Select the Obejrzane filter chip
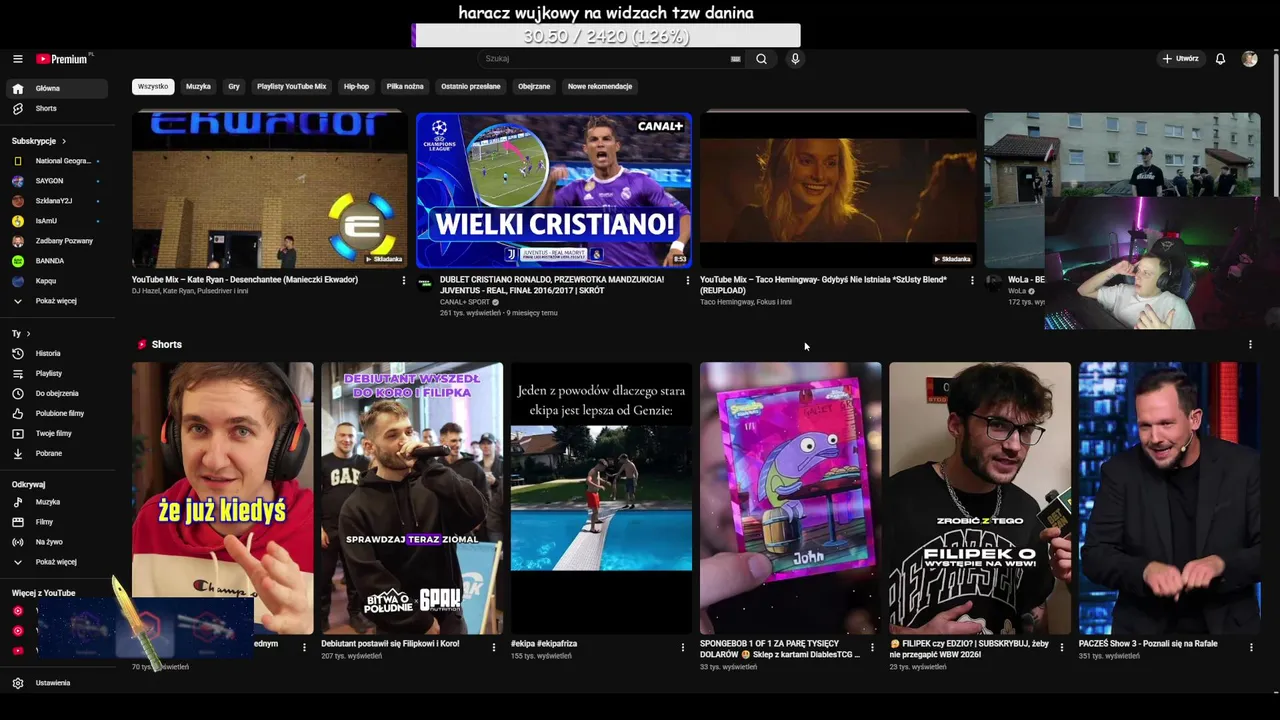 click(534, 86)
